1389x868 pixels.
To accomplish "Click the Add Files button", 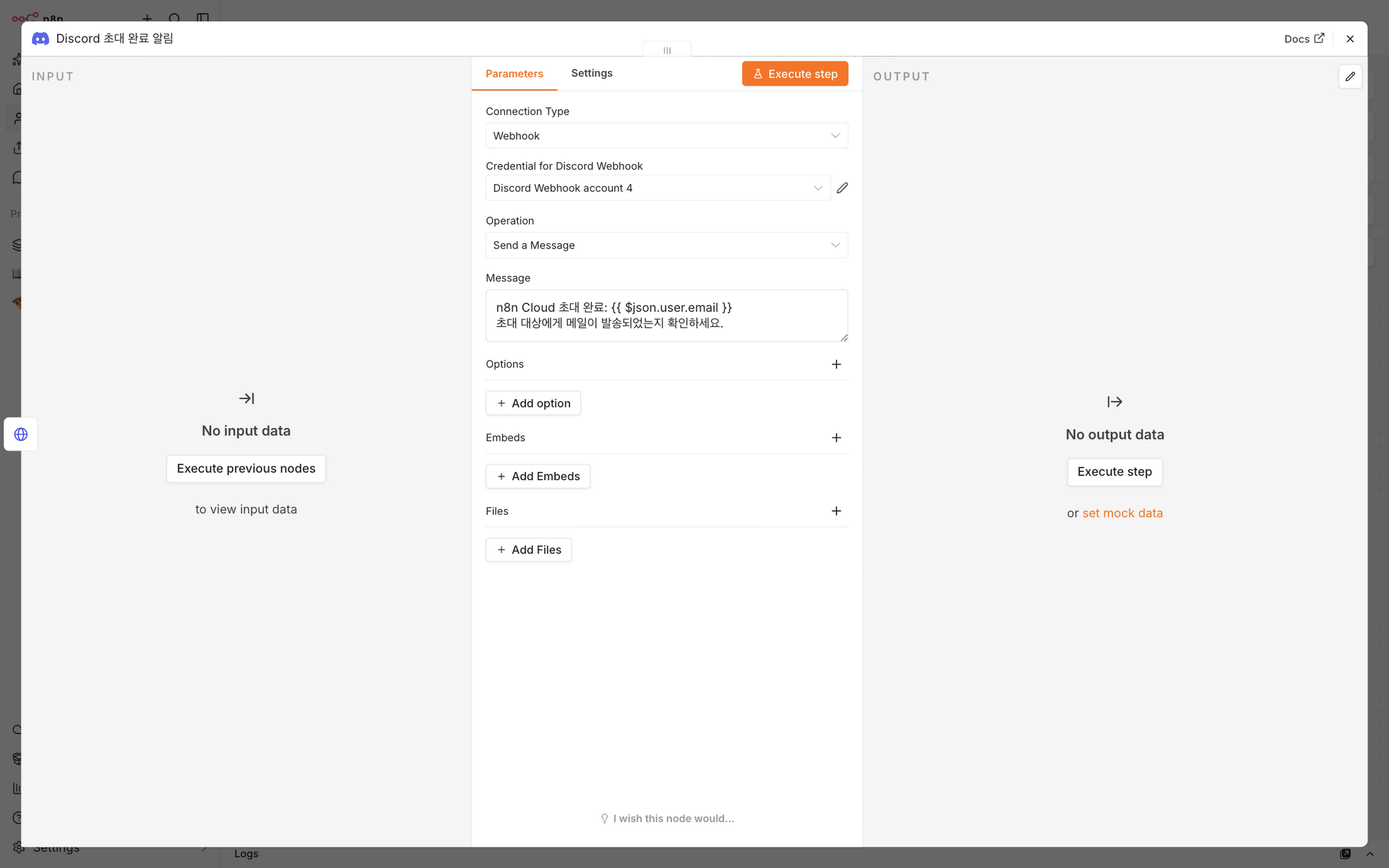I will [x=529, y=549].
